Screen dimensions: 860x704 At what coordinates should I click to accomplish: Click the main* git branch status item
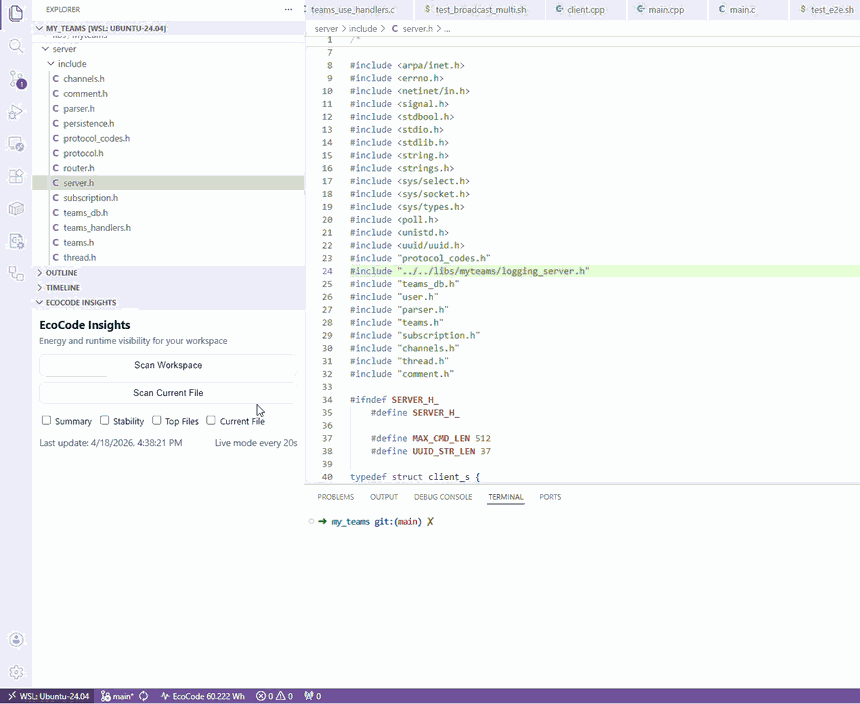(117, 696)
